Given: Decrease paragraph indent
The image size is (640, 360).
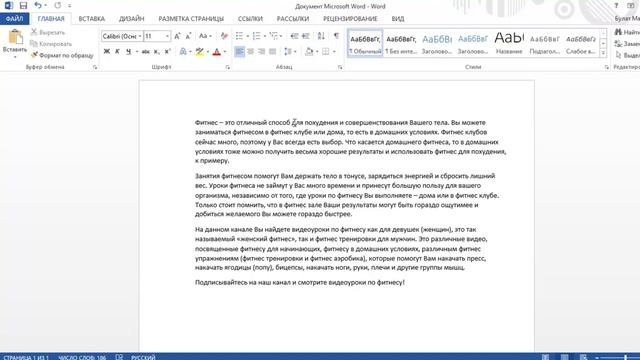Looking at the screenshot, I should [294, 36].
